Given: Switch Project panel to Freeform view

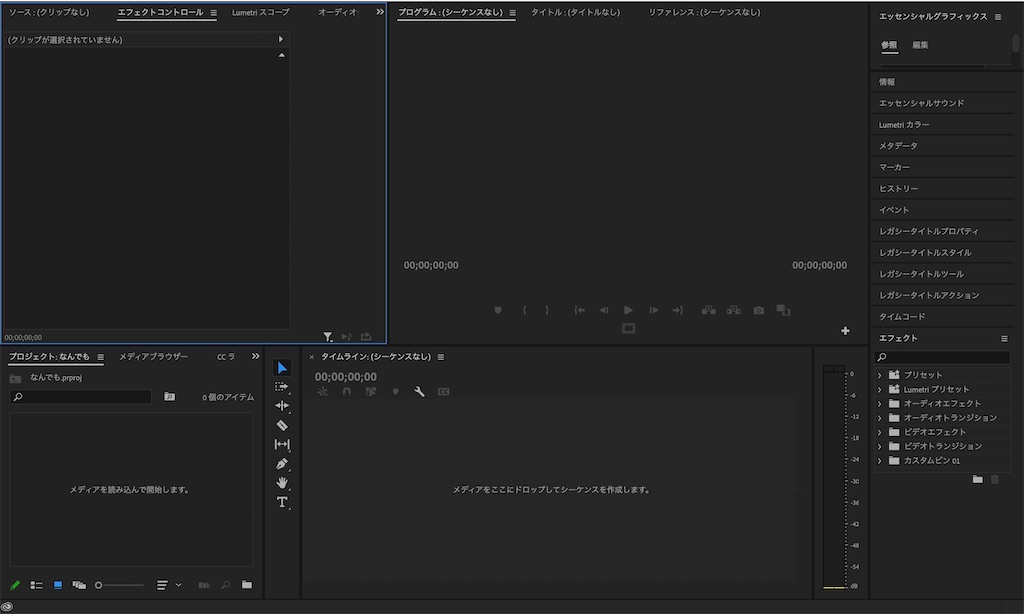Looking at the screenshot, I should click(x=79, y=585).
